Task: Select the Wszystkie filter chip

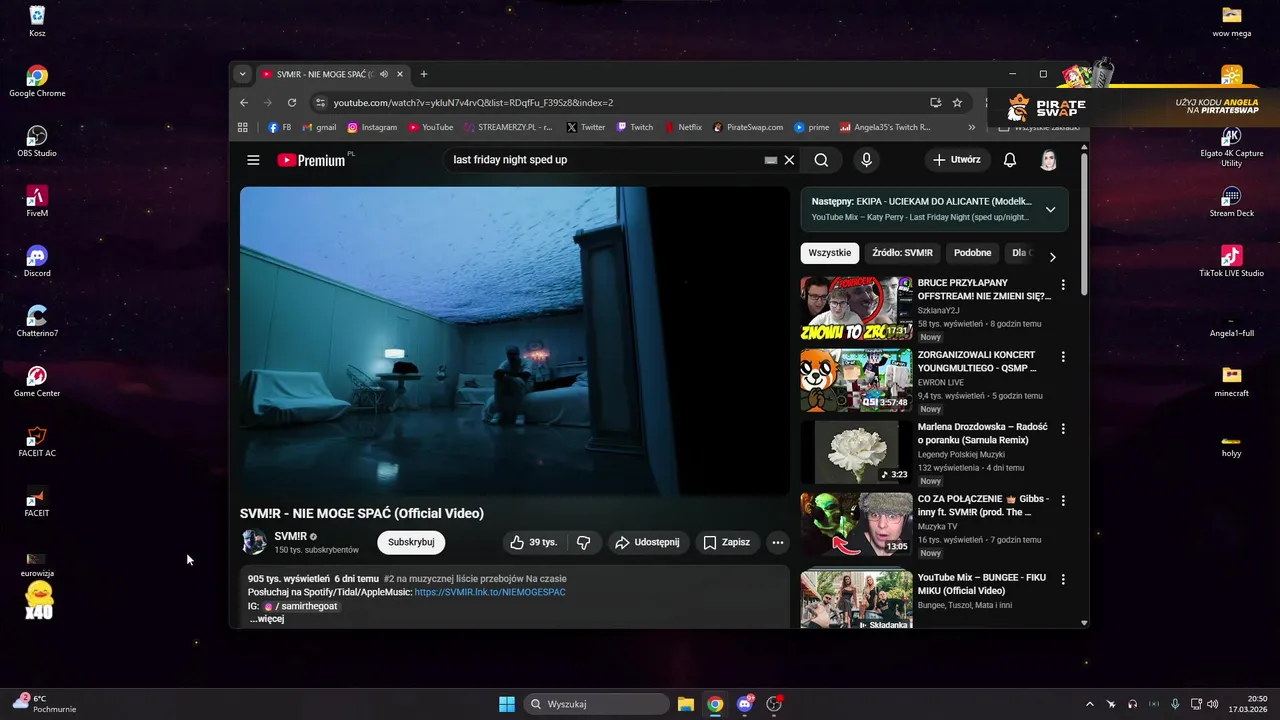Action: click(x=830, y=253)
